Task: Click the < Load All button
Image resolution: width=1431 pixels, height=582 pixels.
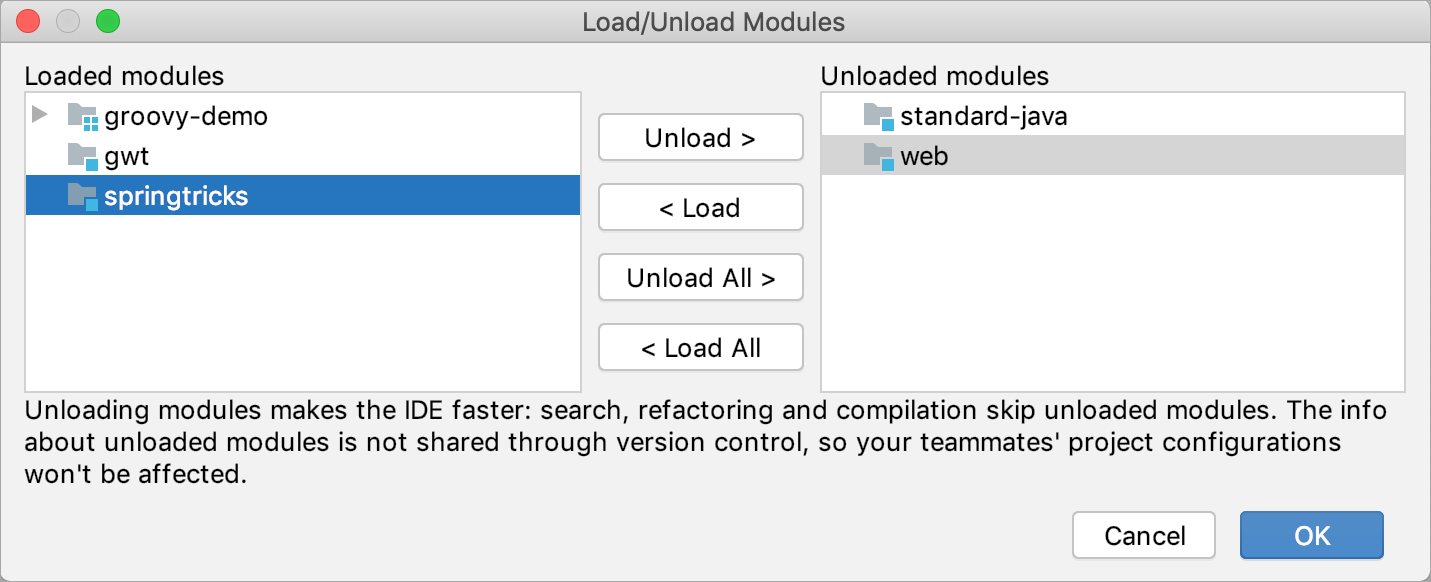Action: (701, 348)
